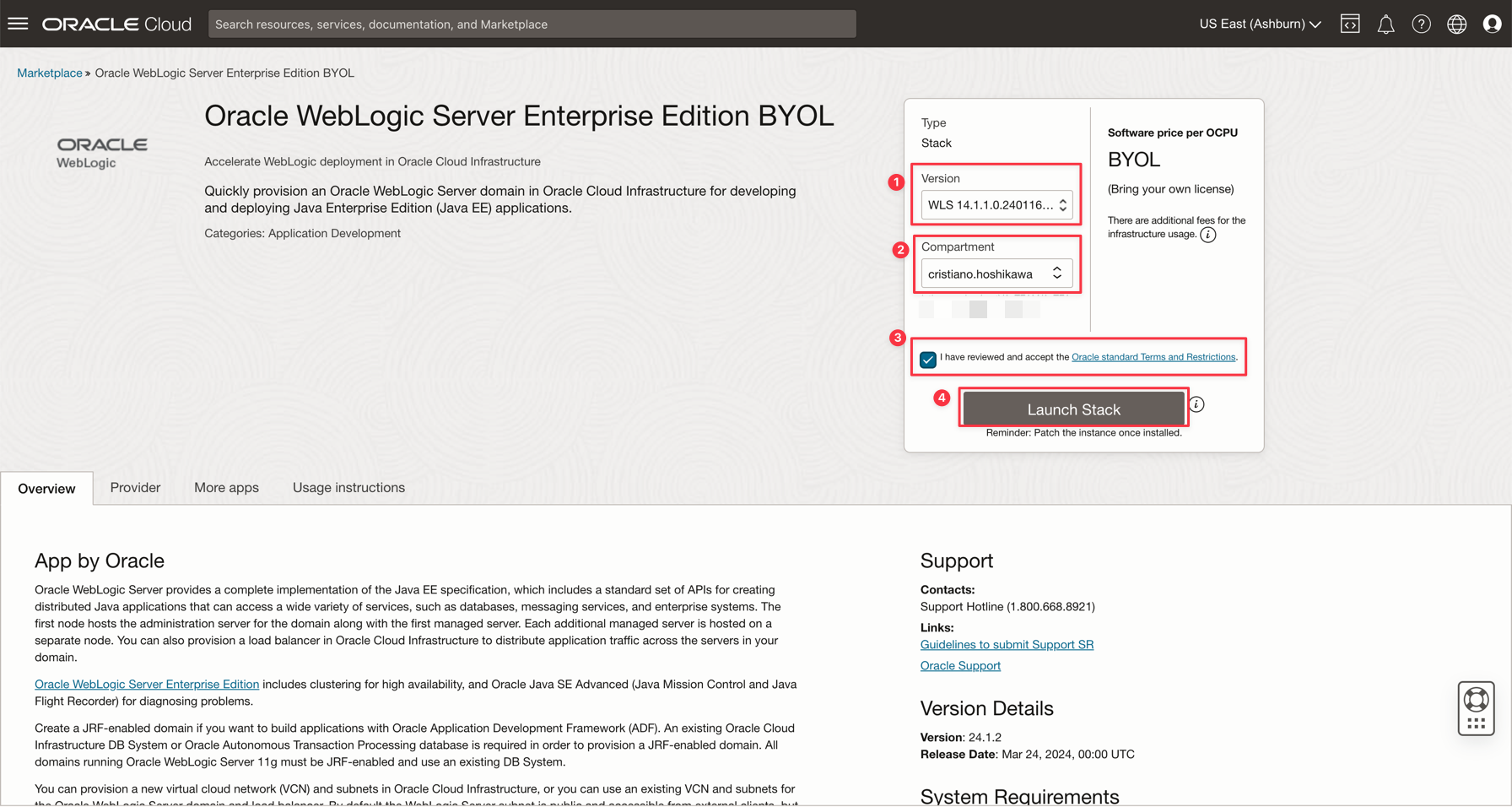
Task: Click the Launch Stack button
Action: click(1073, 409)
